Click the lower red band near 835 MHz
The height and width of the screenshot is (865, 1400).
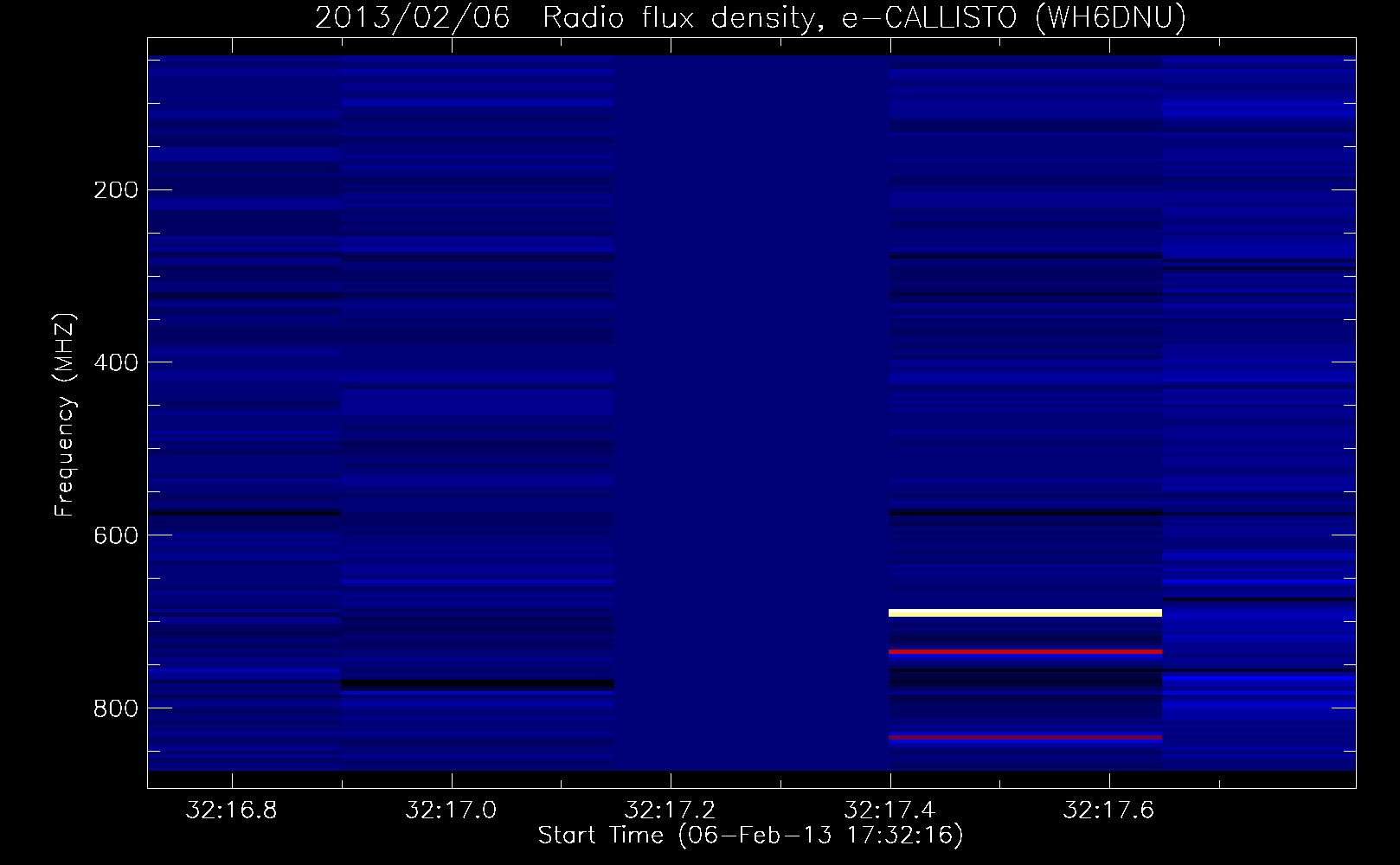pyautogui.click(x=1025, y=737)
